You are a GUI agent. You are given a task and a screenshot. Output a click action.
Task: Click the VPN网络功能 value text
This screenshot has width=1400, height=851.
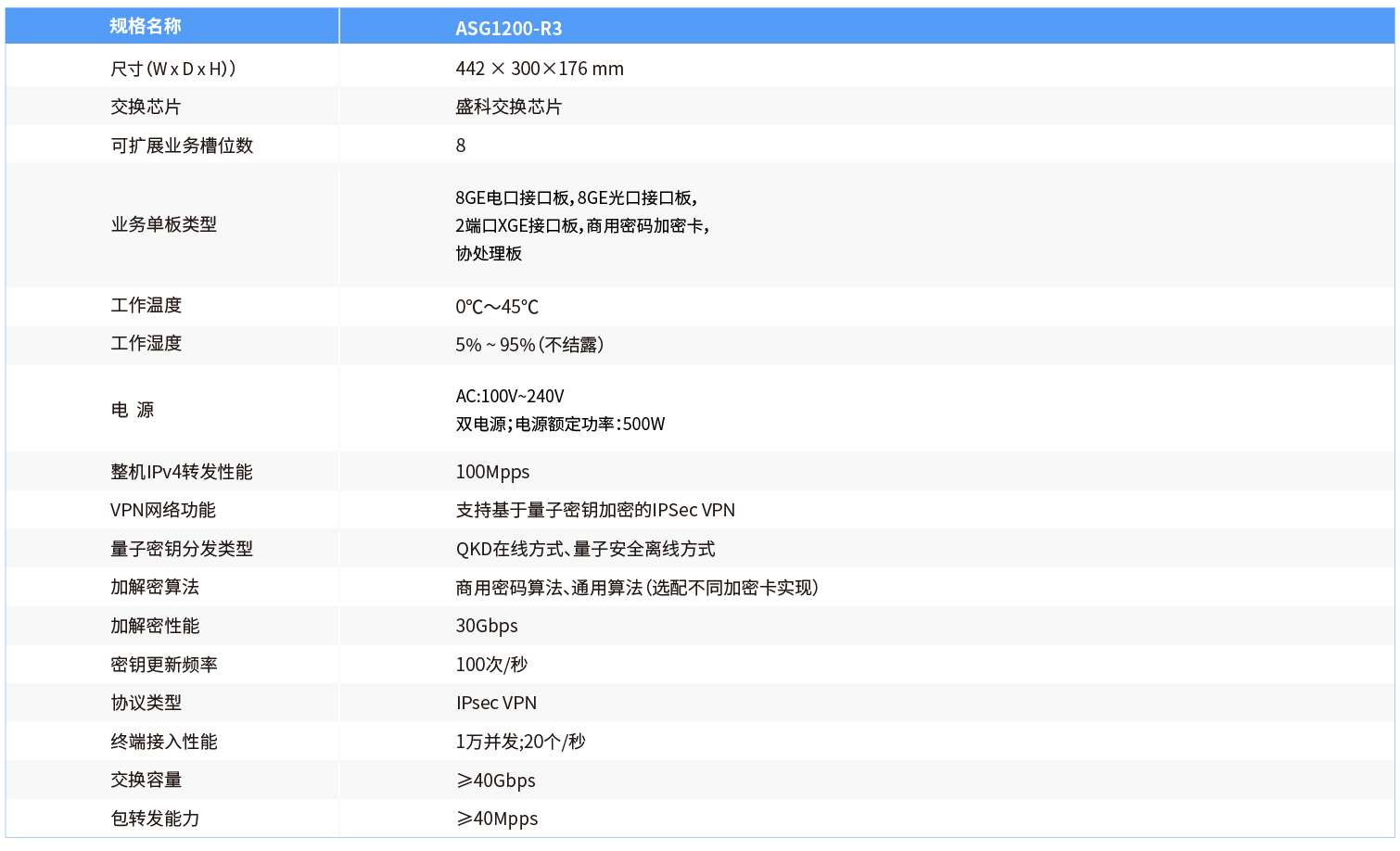tap(595, 509)
